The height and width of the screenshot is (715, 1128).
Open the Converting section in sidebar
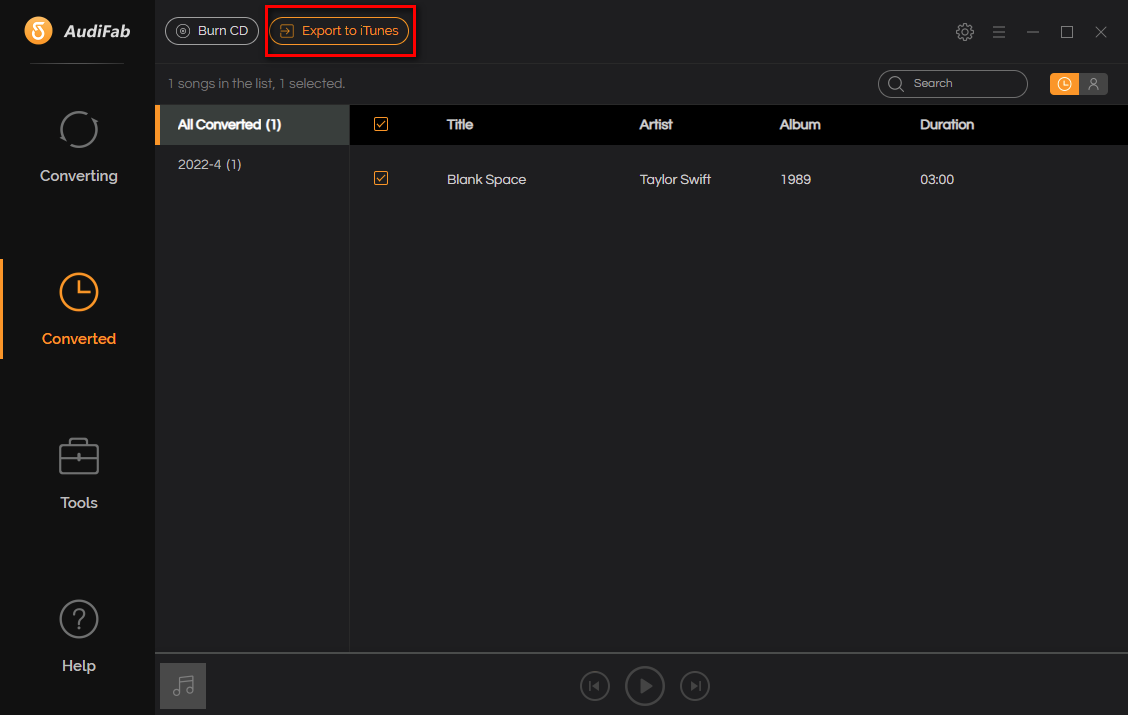(x=78, y=147)
